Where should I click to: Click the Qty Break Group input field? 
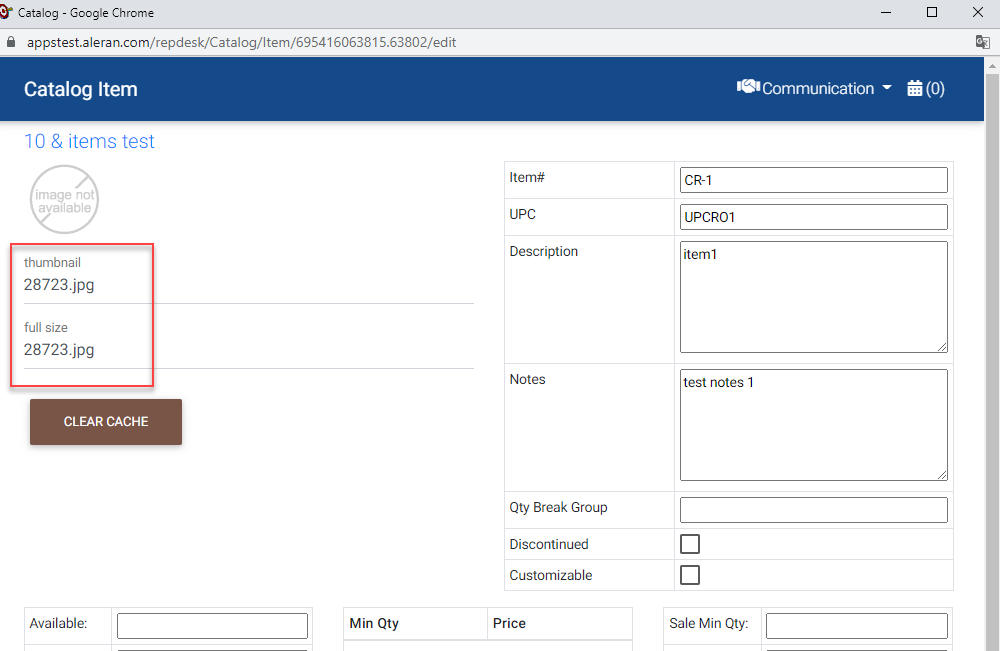pyautogui.click(x=813, y=509)
